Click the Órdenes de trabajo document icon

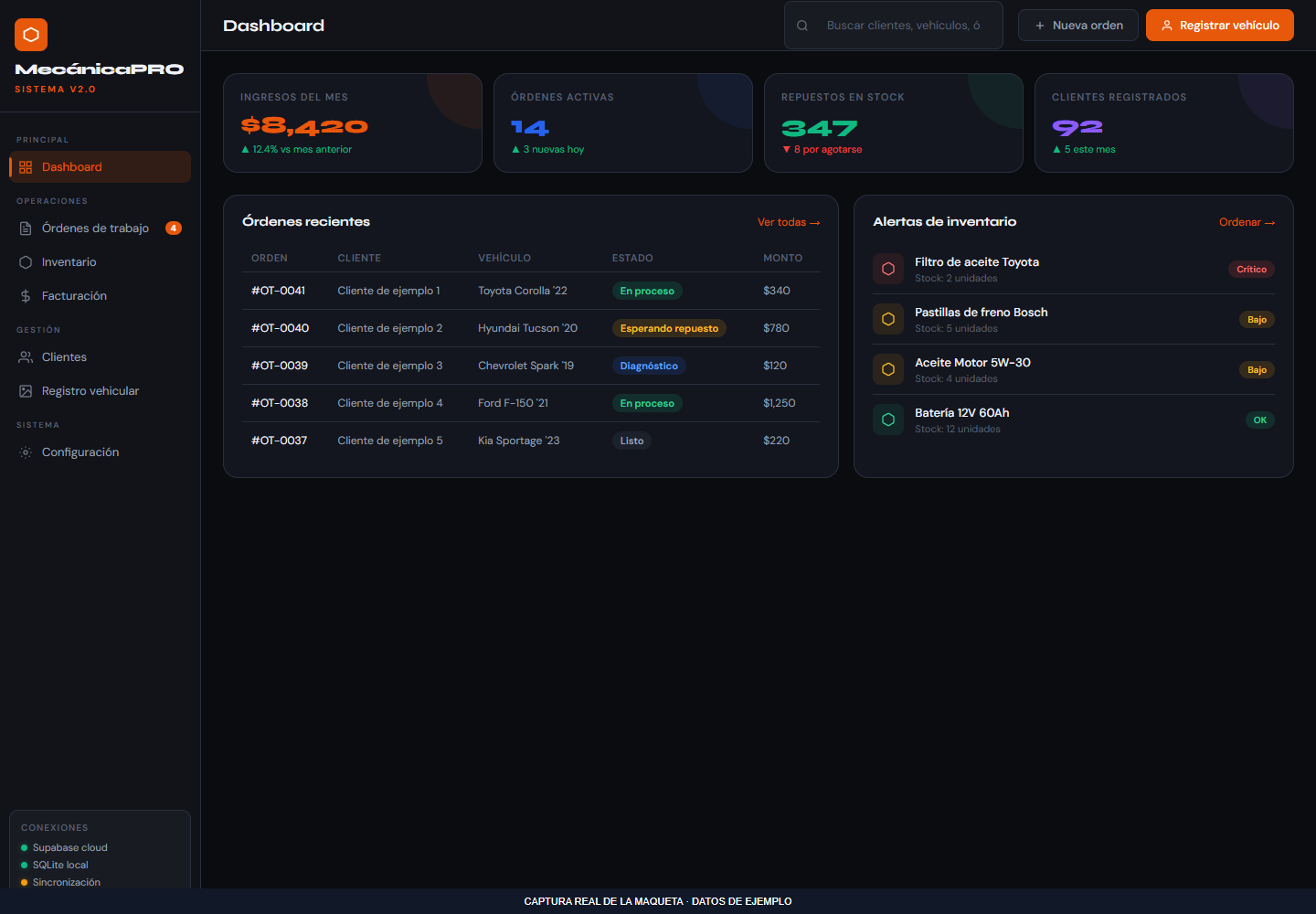26,228
